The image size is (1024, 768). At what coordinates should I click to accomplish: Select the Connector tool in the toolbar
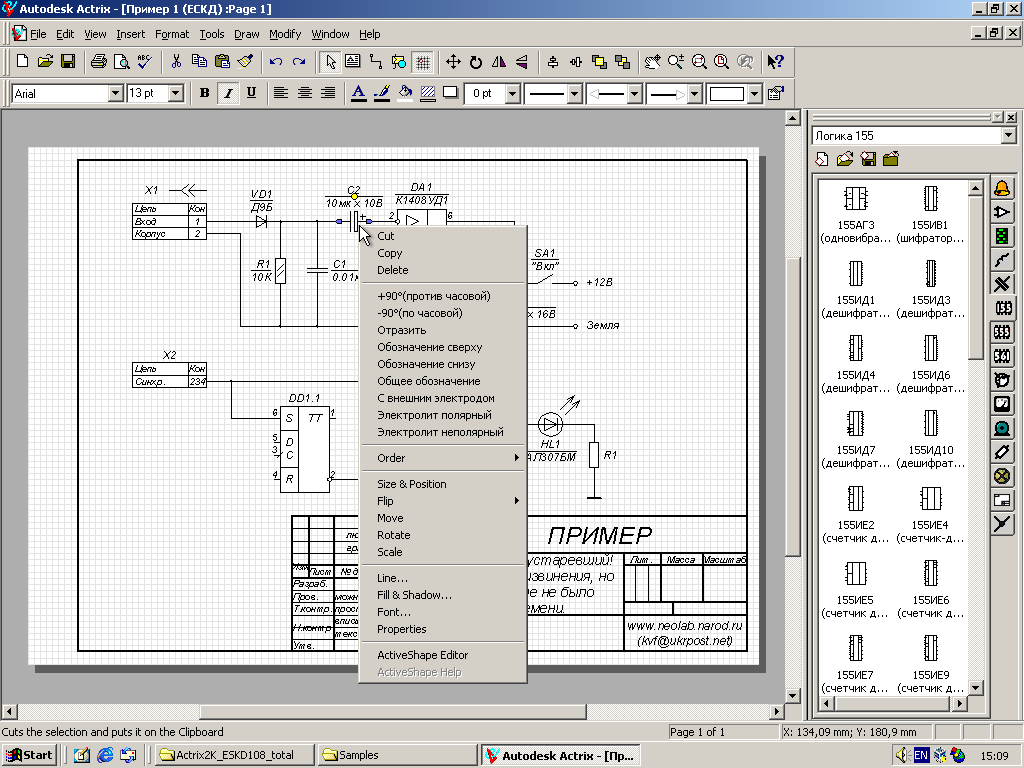[376, 62]
